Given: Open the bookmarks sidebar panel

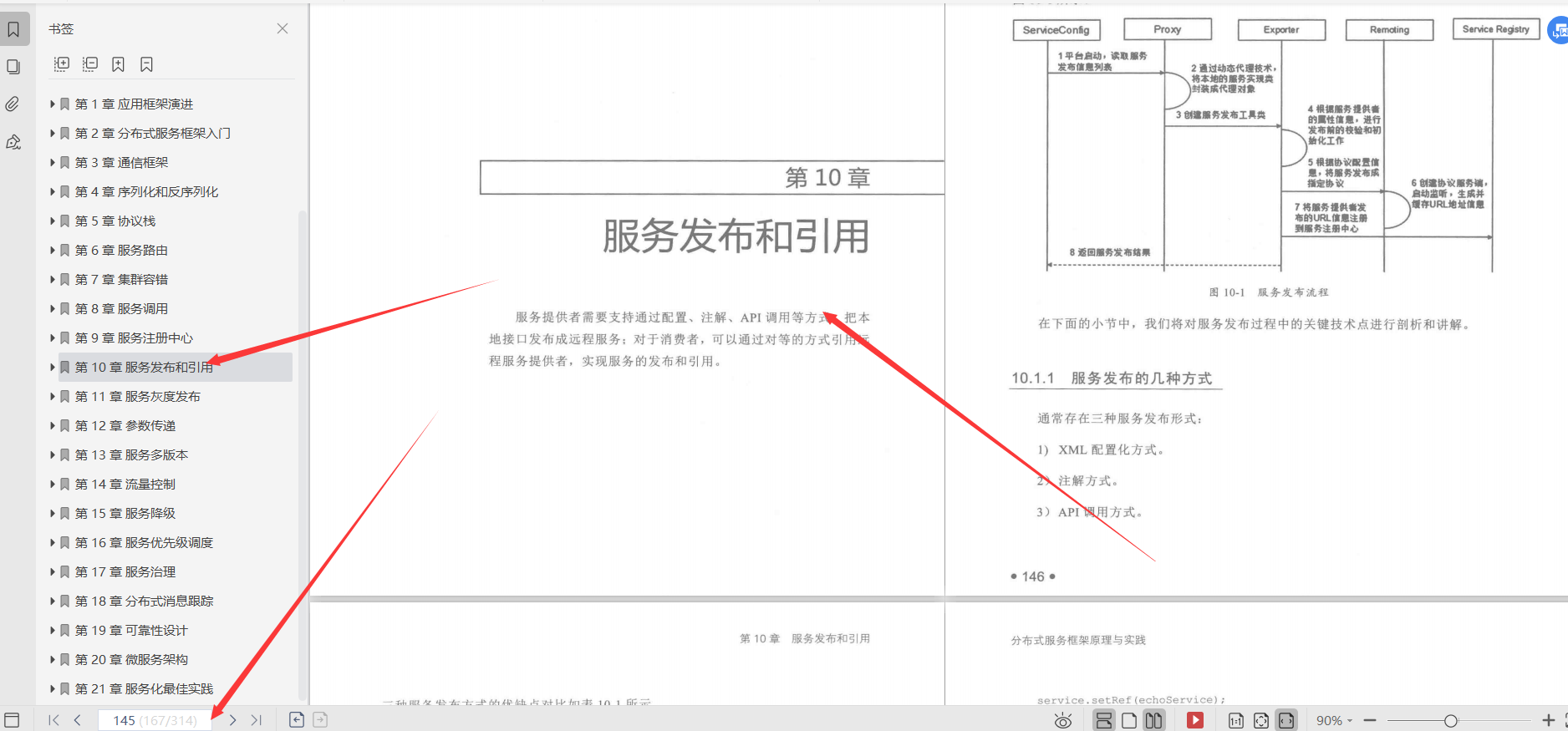Looking at the screenshot, I should (14, 30).
